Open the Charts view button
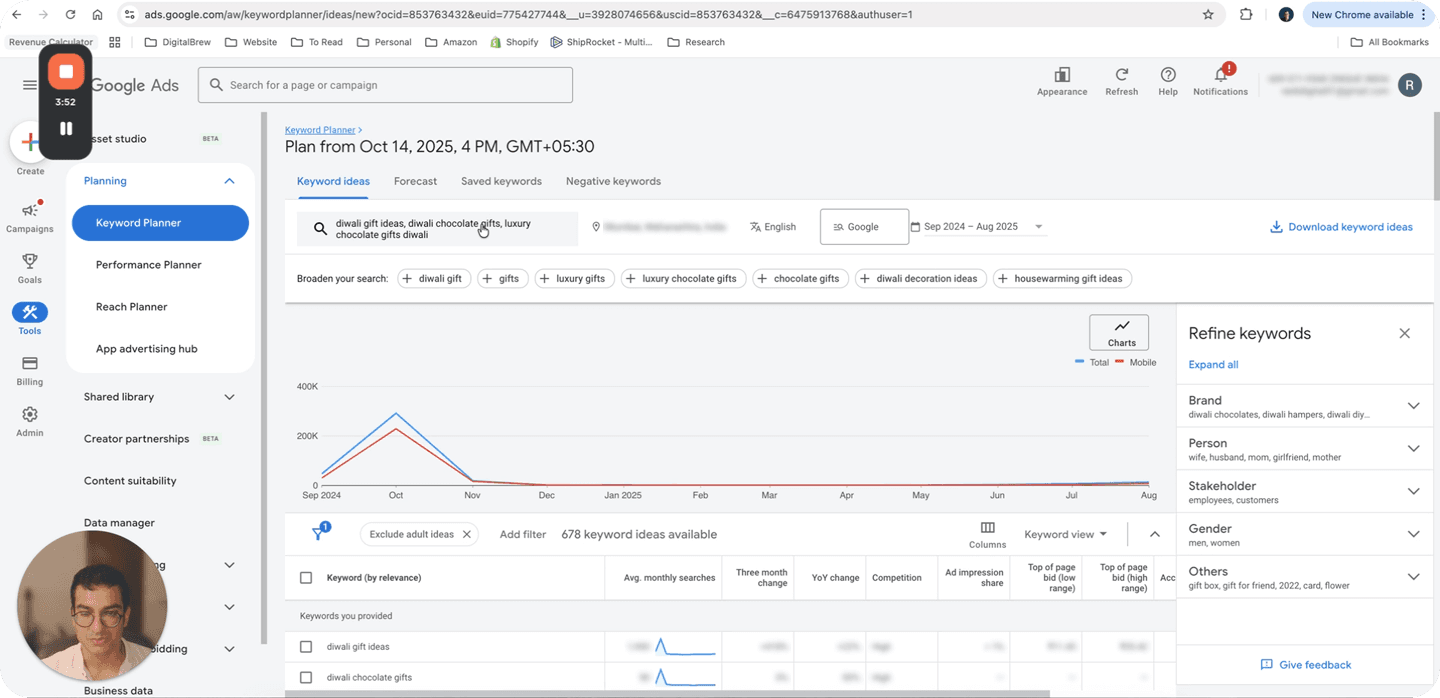Viewport: 1440px width, 698px height. (1119, 332)
